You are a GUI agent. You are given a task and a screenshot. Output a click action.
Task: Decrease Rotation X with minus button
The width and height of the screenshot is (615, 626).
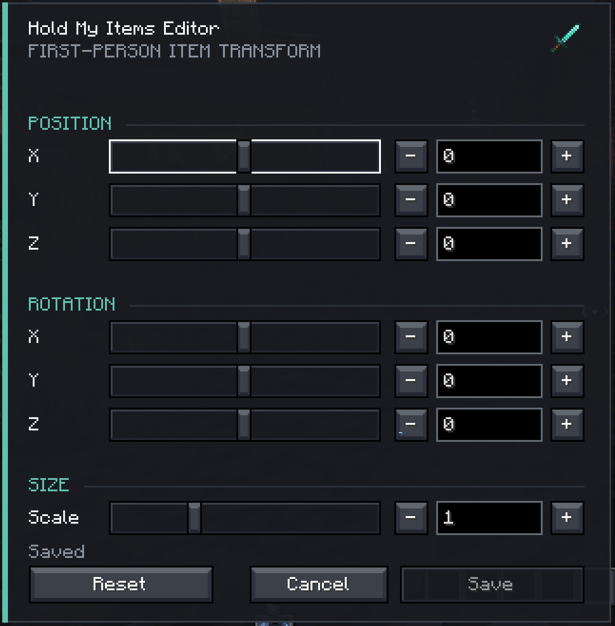[x=411, y=337]
